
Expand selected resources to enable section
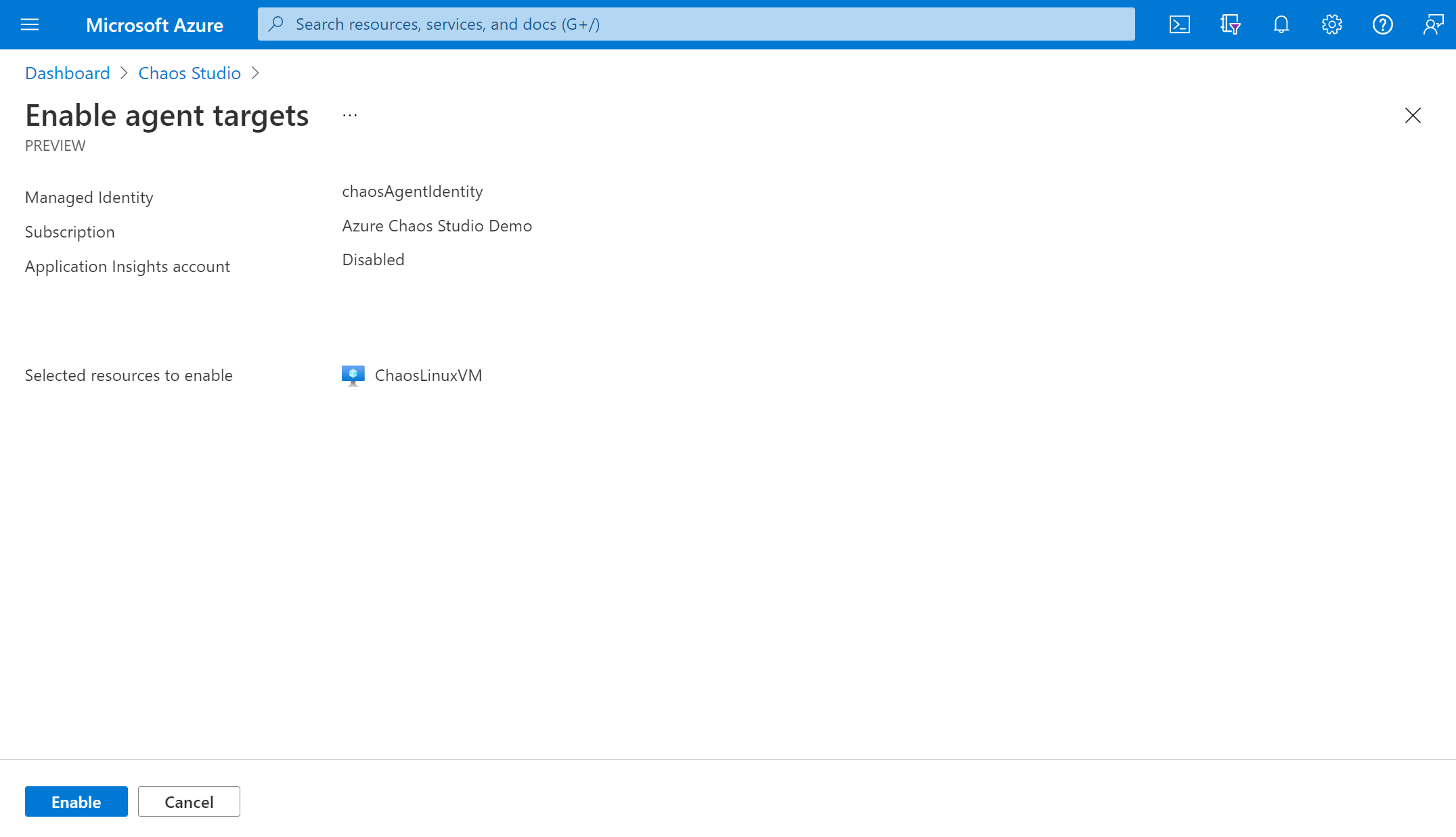(129, 375)
